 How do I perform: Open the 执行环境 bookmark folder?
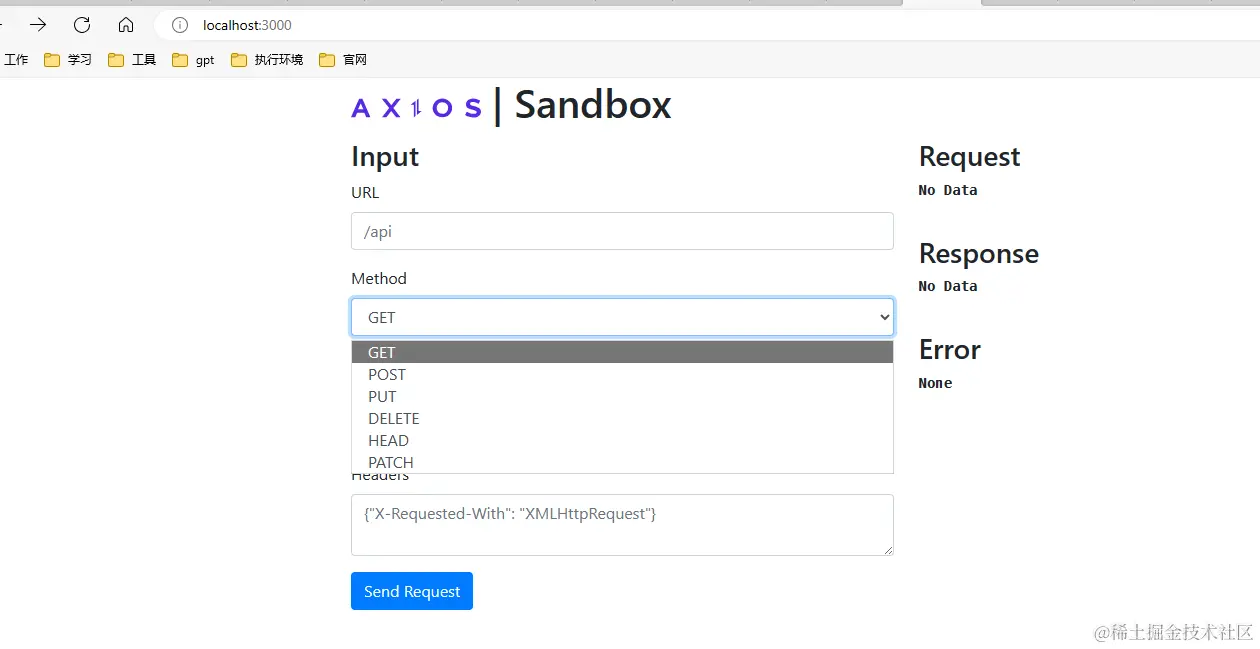(x=267, y=60)
